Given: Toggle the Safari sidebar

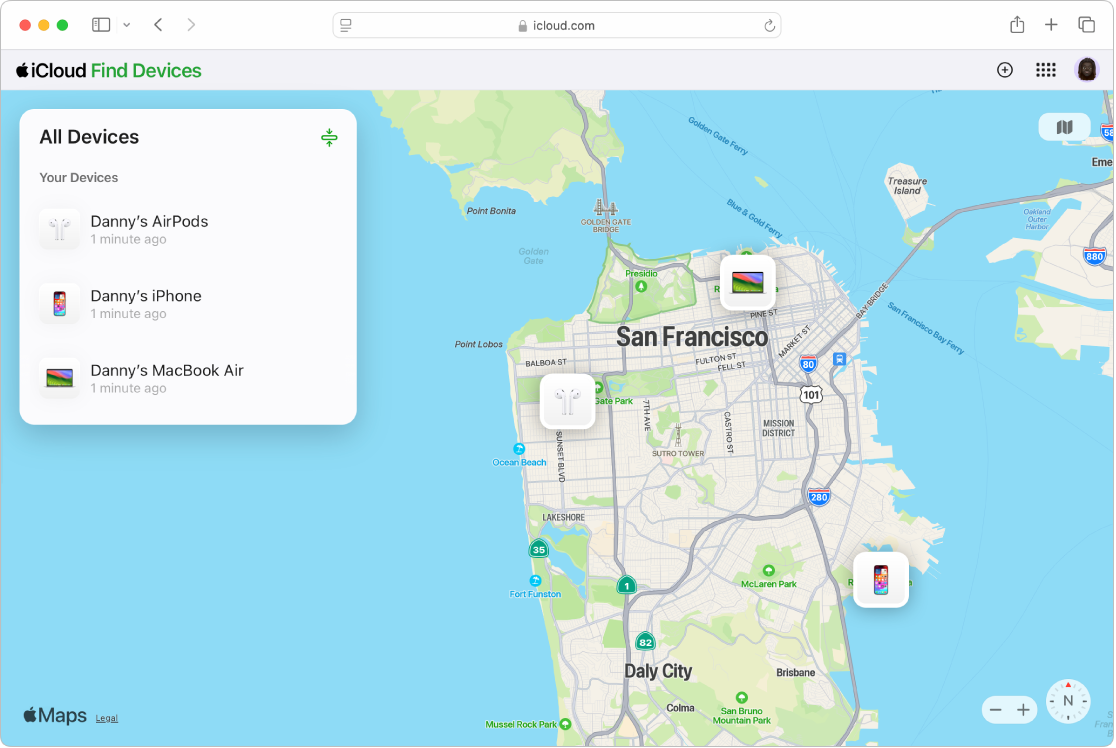Looking at the screenshot, I should point(100,24).
